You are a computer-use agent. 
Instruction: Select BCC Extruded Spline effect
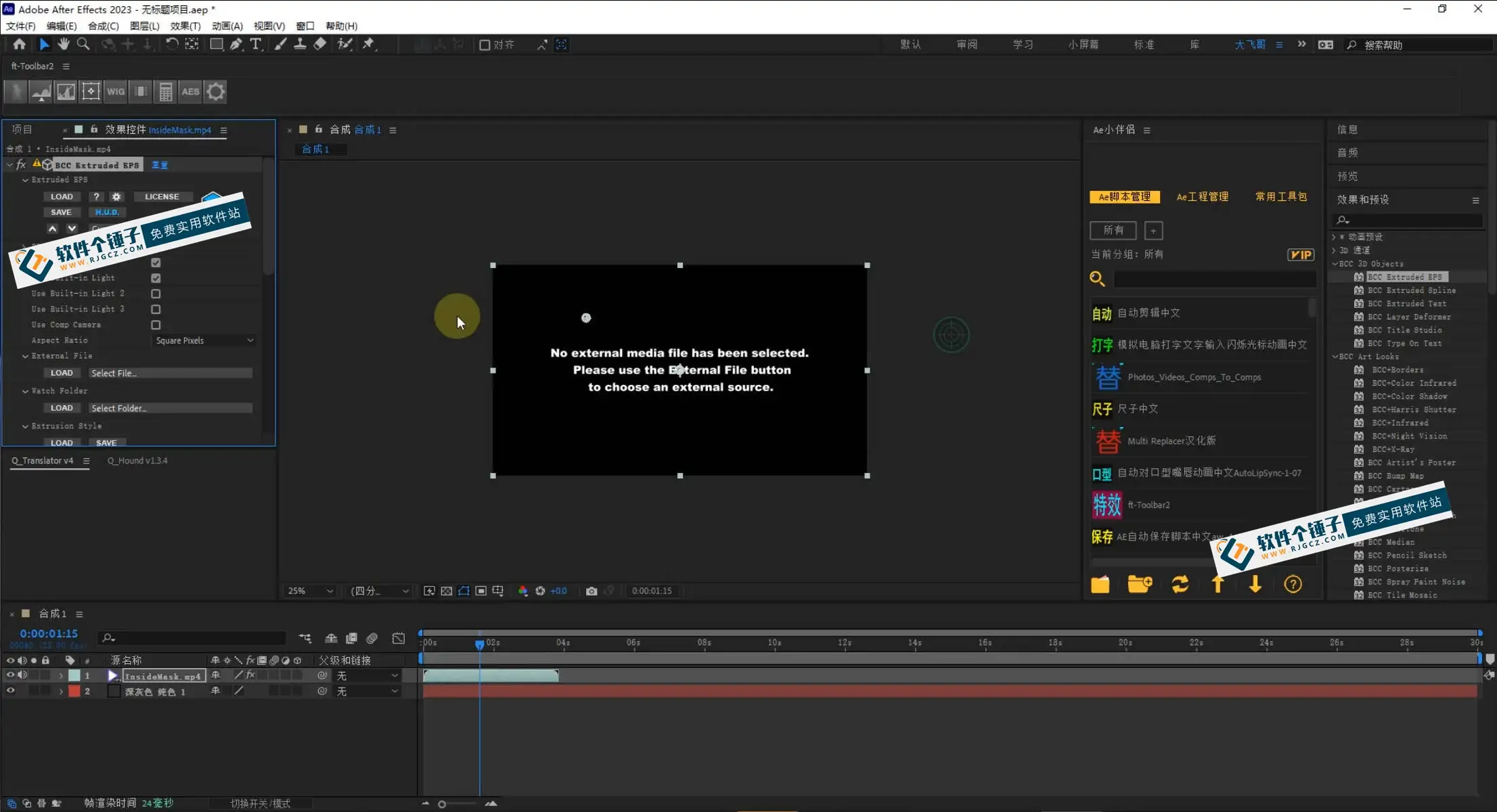[1411, 290]
